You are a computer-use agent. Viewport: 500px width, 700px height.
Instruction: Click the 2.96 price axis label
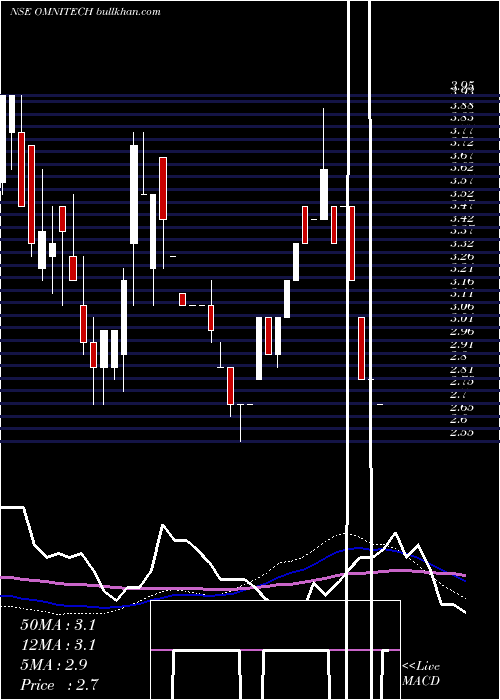click(x=462, y=332)
